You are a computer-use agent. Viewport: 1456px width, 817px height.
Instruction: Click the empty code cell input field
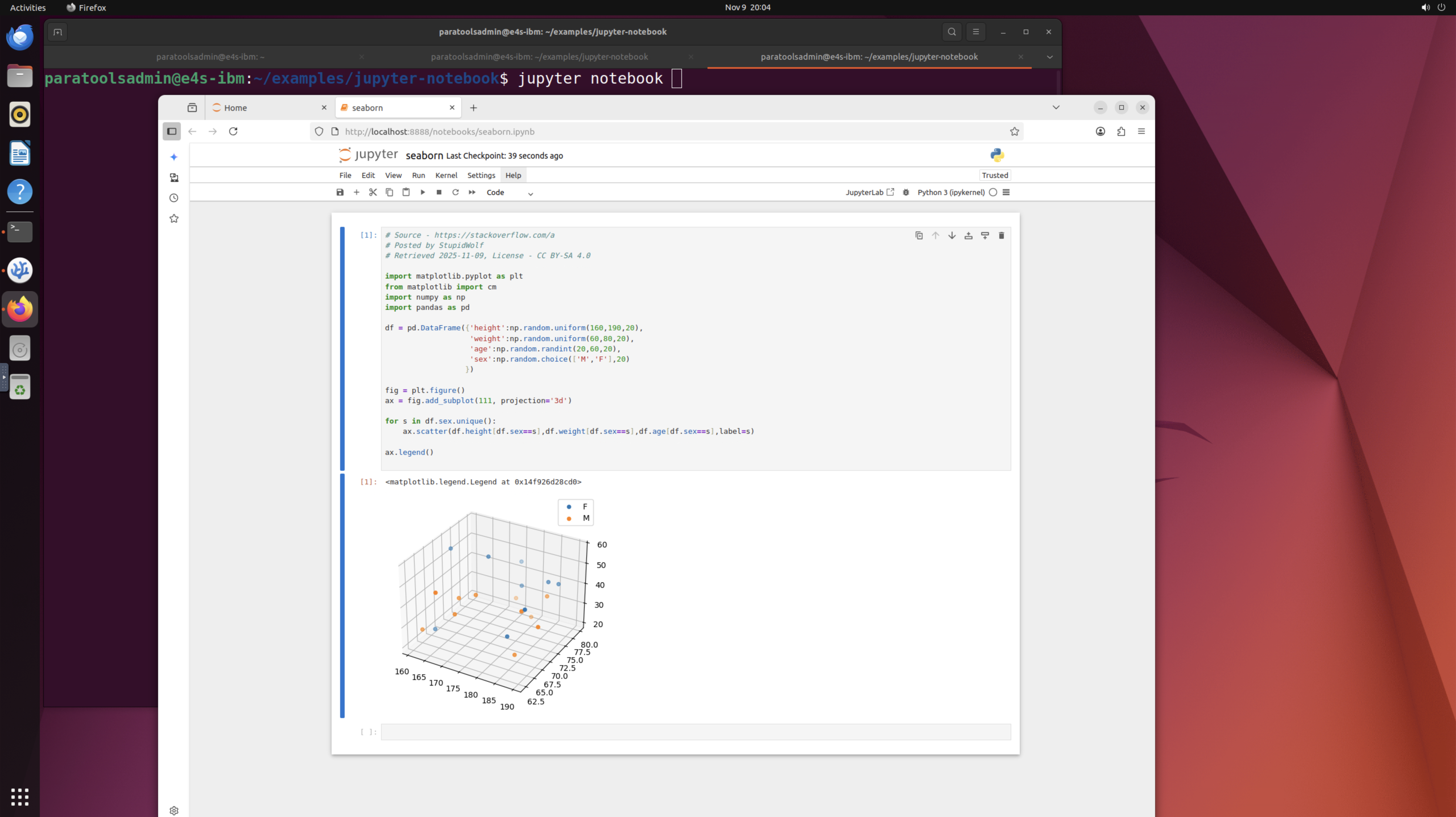click(x=695, y=732)
